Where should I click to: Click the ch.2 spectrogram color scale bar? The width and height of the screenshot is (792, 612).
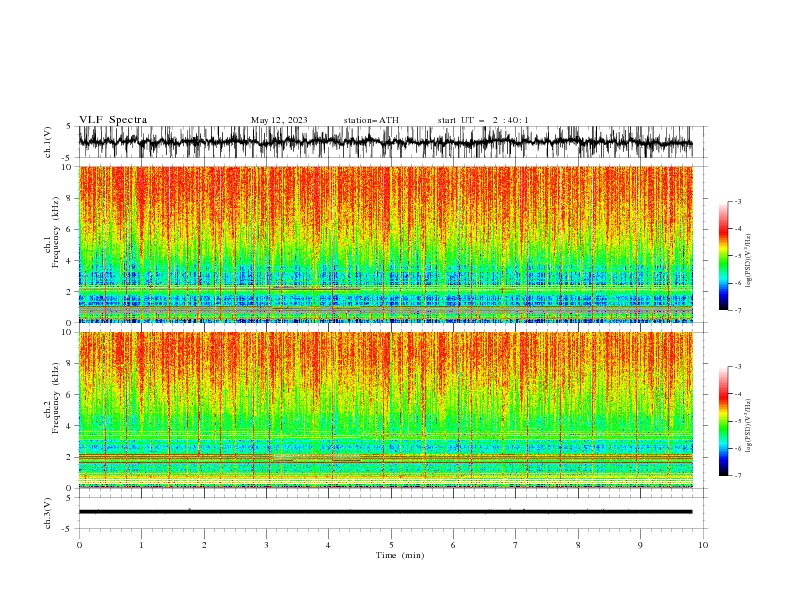tap(723, 421)
